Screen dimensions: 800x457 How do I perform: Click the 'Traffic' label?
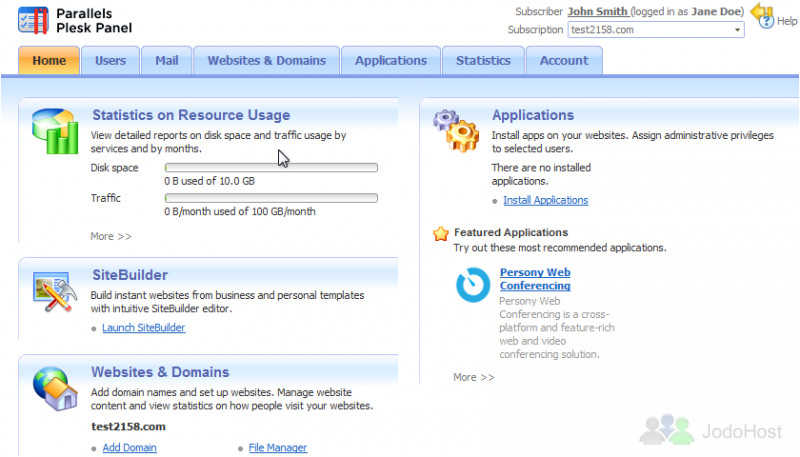(106, 198)
